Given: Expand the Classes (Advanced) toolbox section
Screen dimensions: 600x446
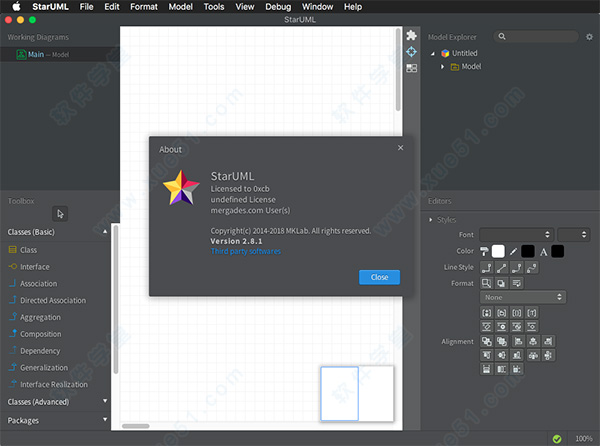Looking at the screenshot, I should click(105, 401).
